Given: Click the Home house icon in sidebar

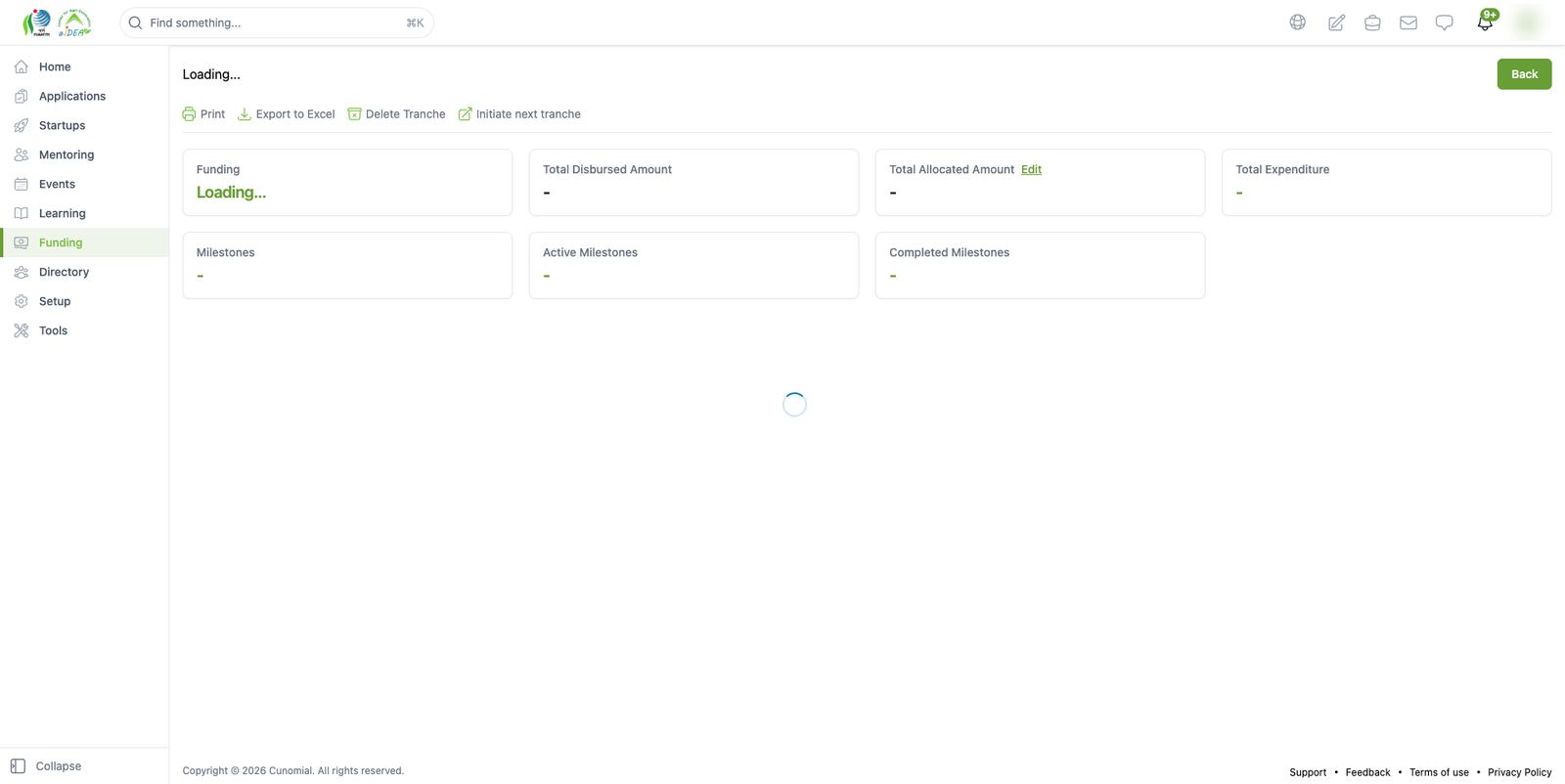Looking at the screenshot, I should click(22, 66).
